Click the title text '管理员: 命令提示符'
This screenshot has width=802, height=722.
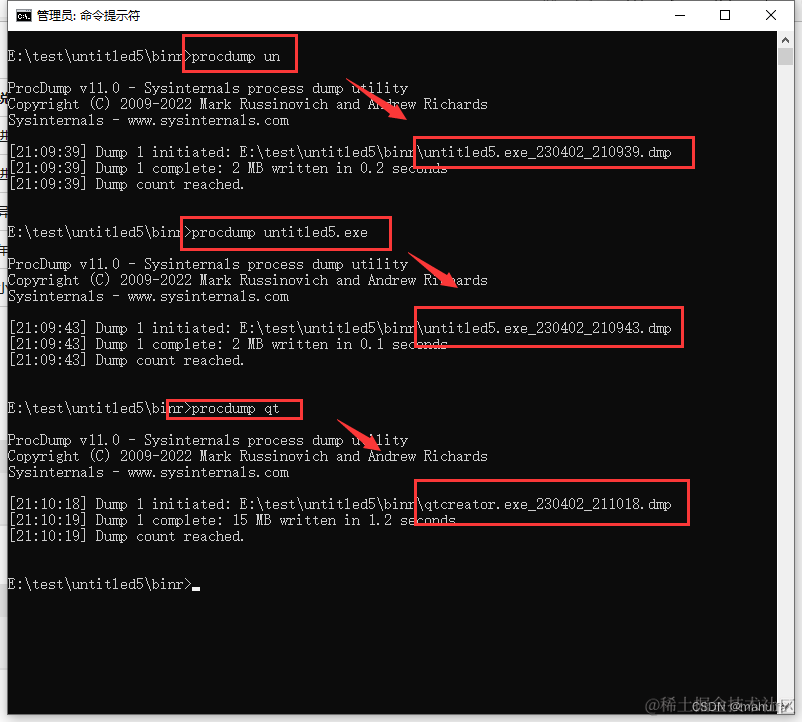pos(88,16)
